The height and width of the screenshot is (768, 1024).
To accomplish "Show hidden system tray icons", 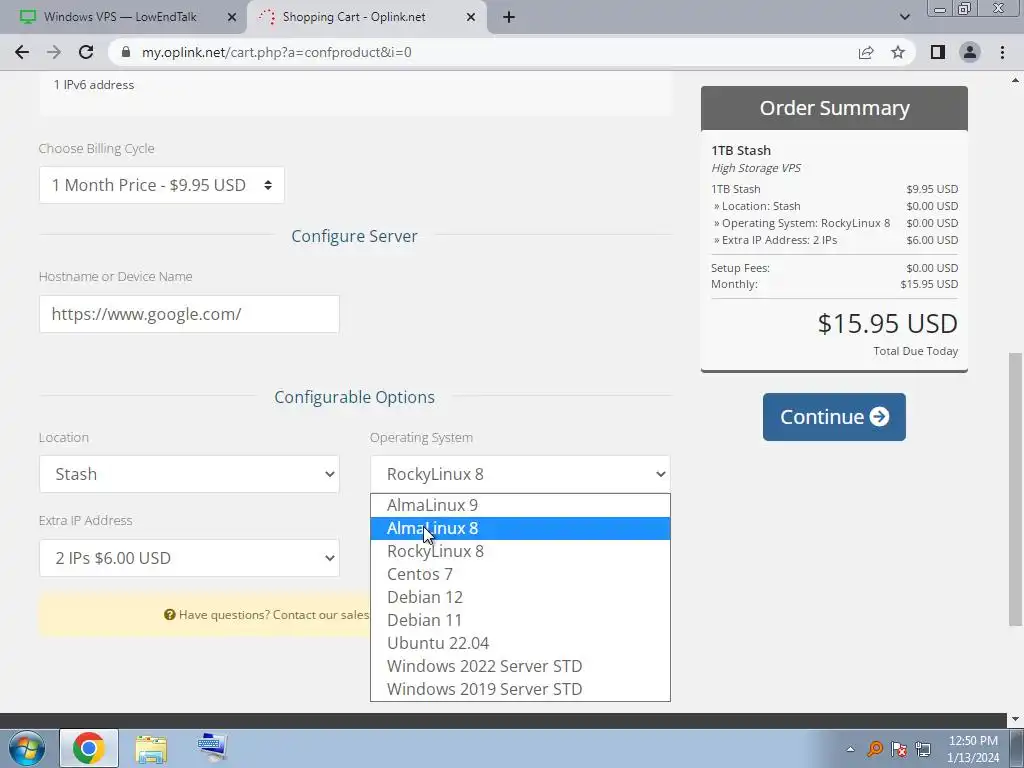I will (850, 749).
